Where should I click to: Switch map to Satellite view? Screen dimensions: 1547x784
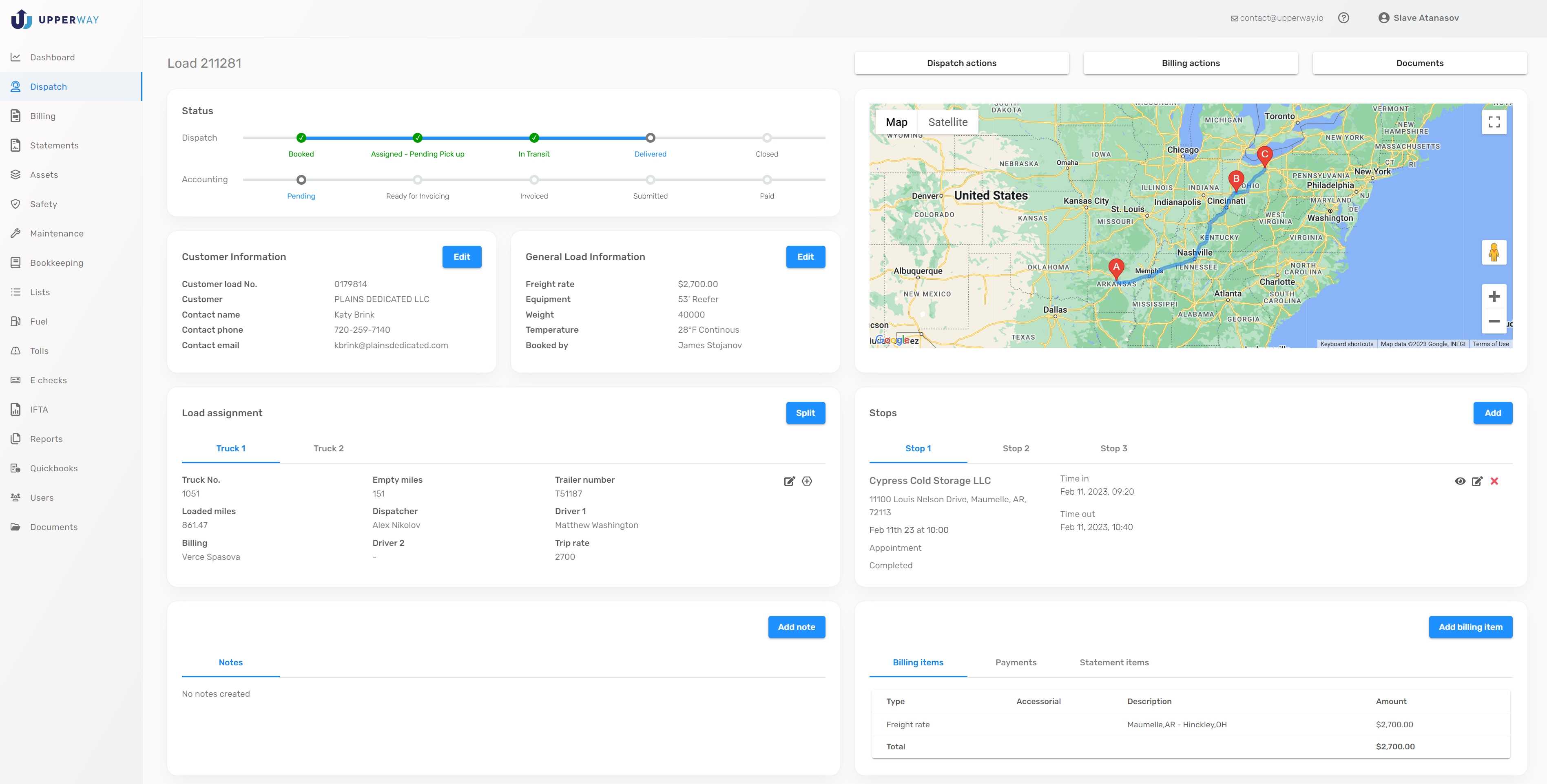tap(948, 122)
